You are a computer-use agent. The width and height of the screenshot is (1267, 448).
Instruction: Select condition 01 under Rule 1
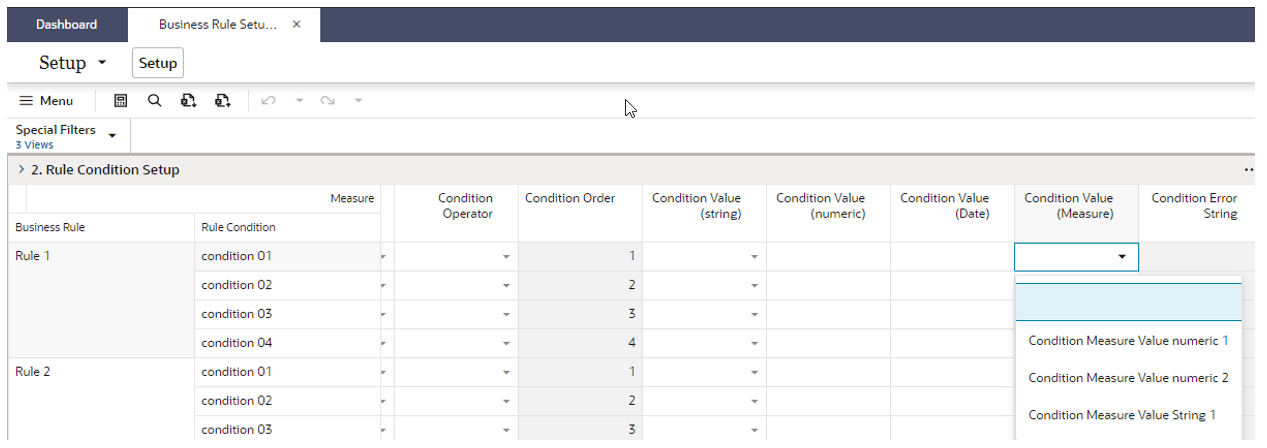click(x=287, y=256)
